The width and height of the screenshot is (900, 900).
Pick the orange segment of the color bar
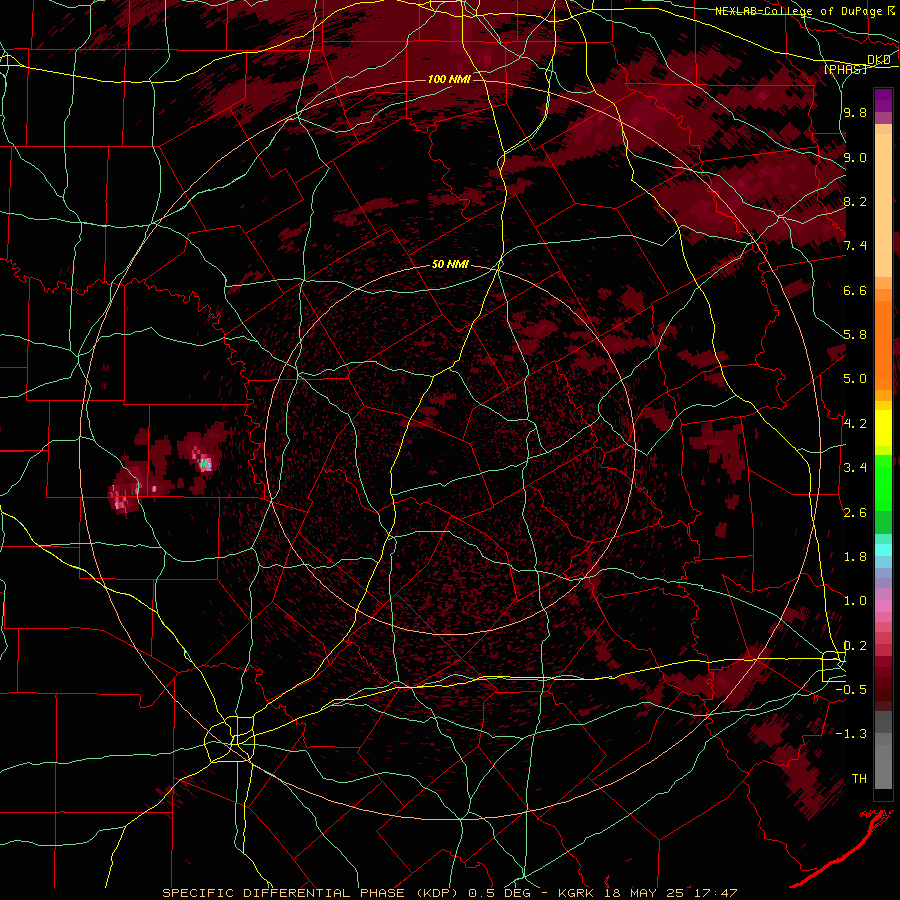click(x=883, y=346)
